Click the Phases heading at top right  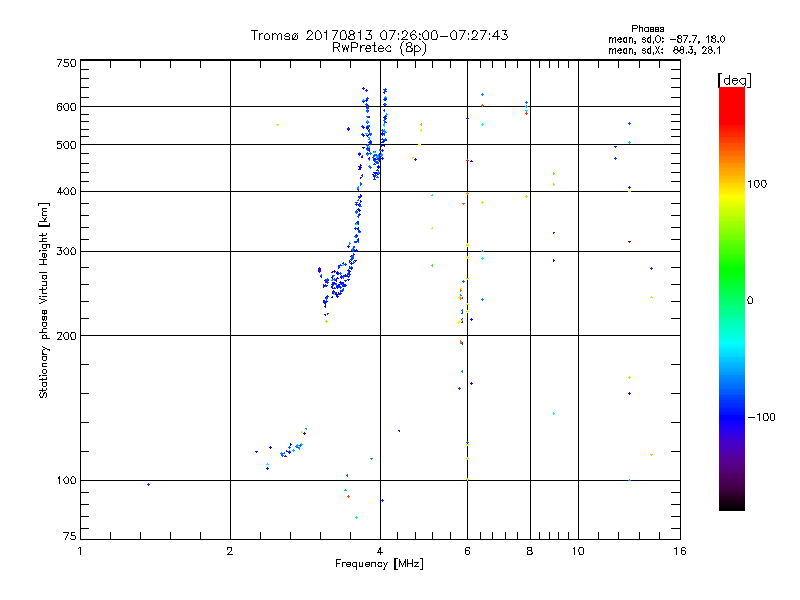coord(647,29)
